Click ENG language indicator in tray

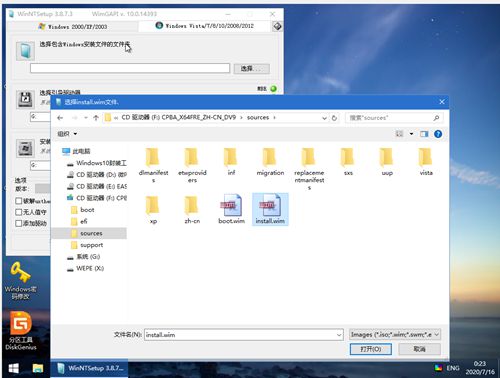click(453, 368)
